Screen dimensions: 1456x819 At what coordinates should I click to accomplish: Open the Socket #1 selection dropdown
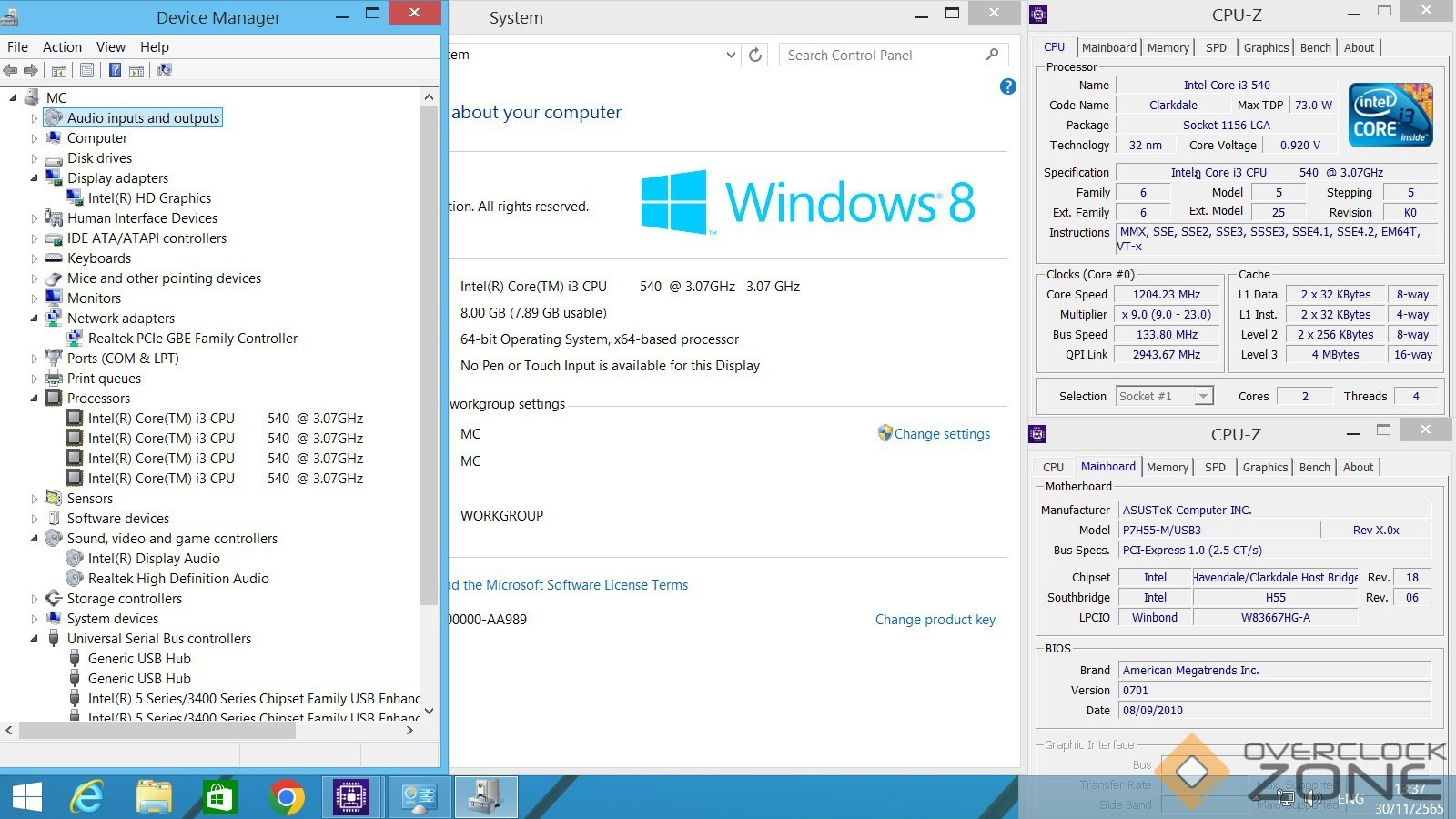click(1203, 396)
